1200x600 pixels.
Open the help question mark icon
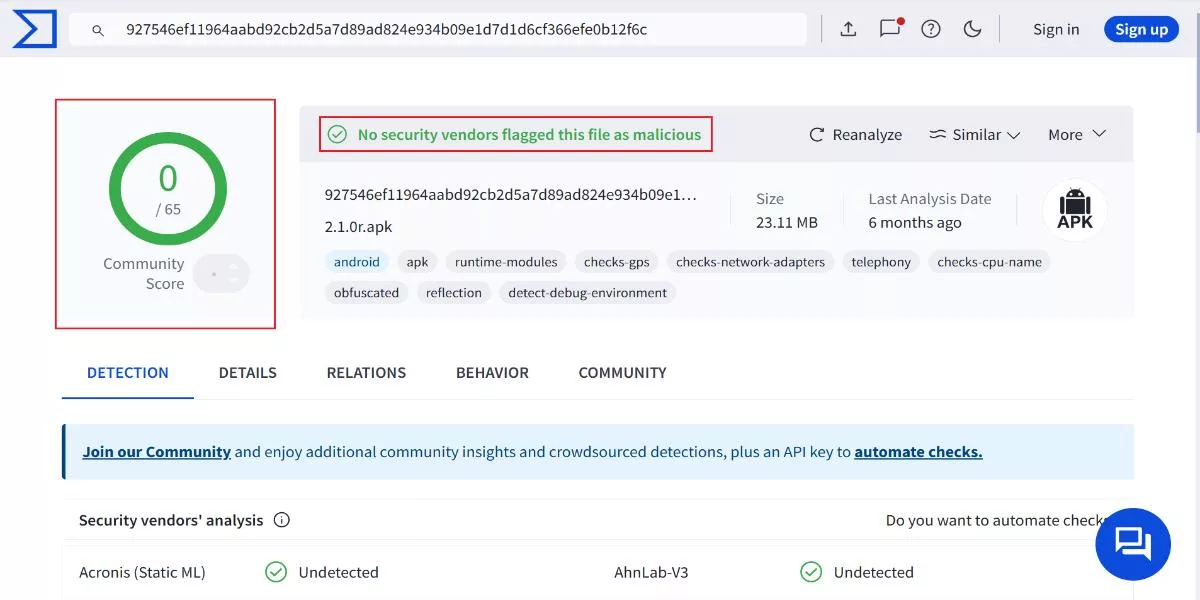click(931, 29)
